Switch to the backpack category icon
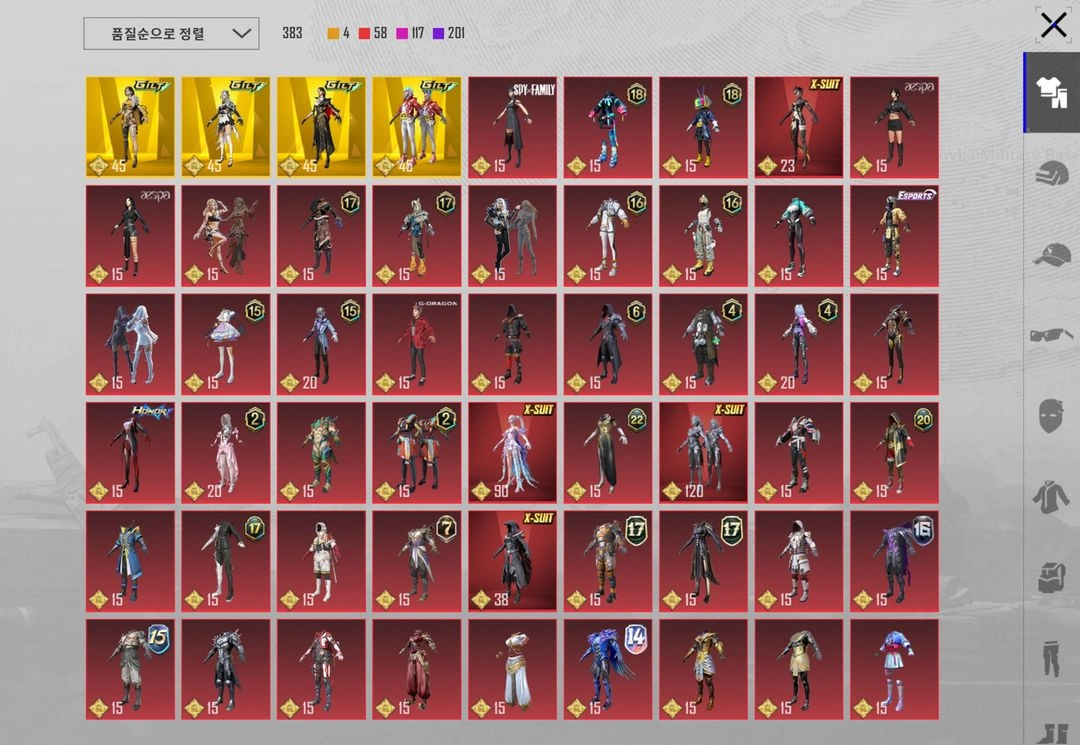This screenshot has height=745, width=1080. coord(1051,577)
